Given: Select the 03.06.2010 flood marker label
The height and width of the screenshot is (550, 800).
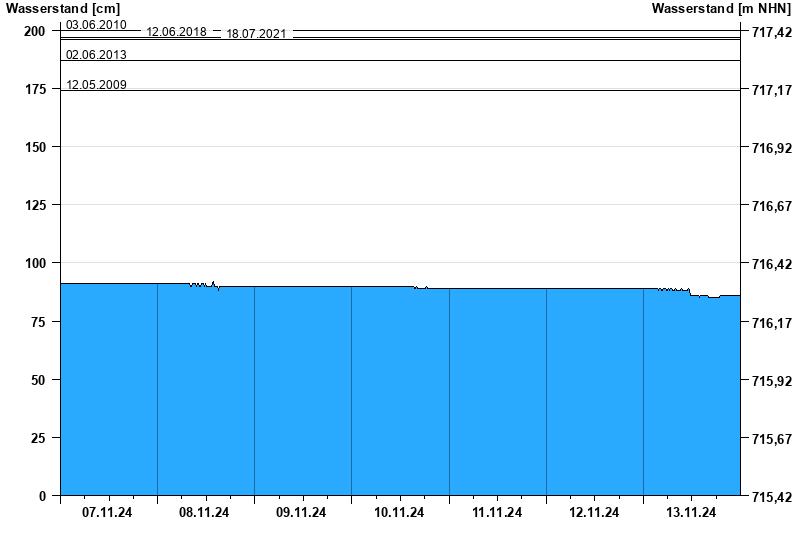Looking at the screenshot, I should [96, 24].
